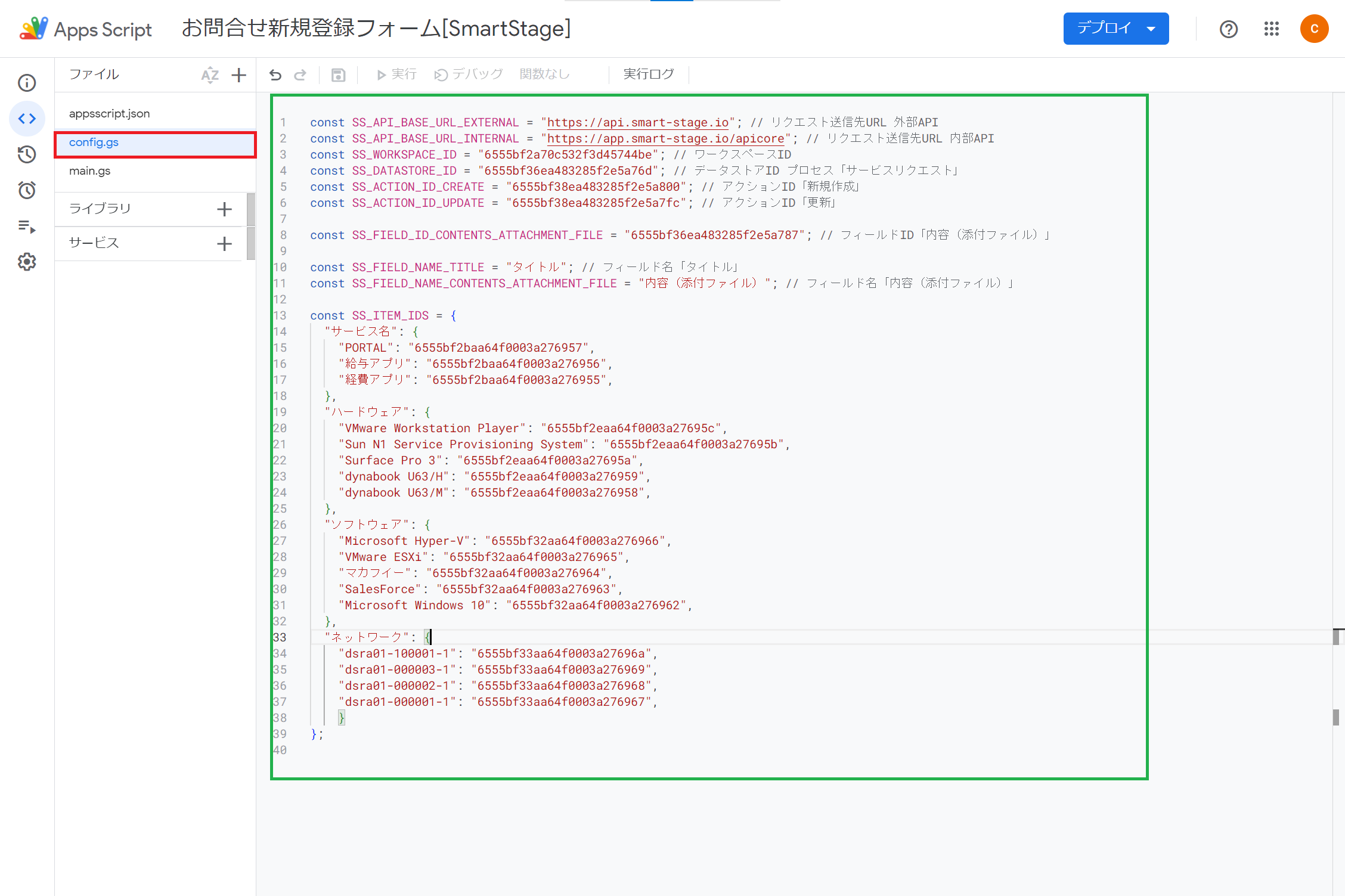This screenshot has height=896, width=1345.
Task: Open 実行ログ execution log
Action: (649, 75)
